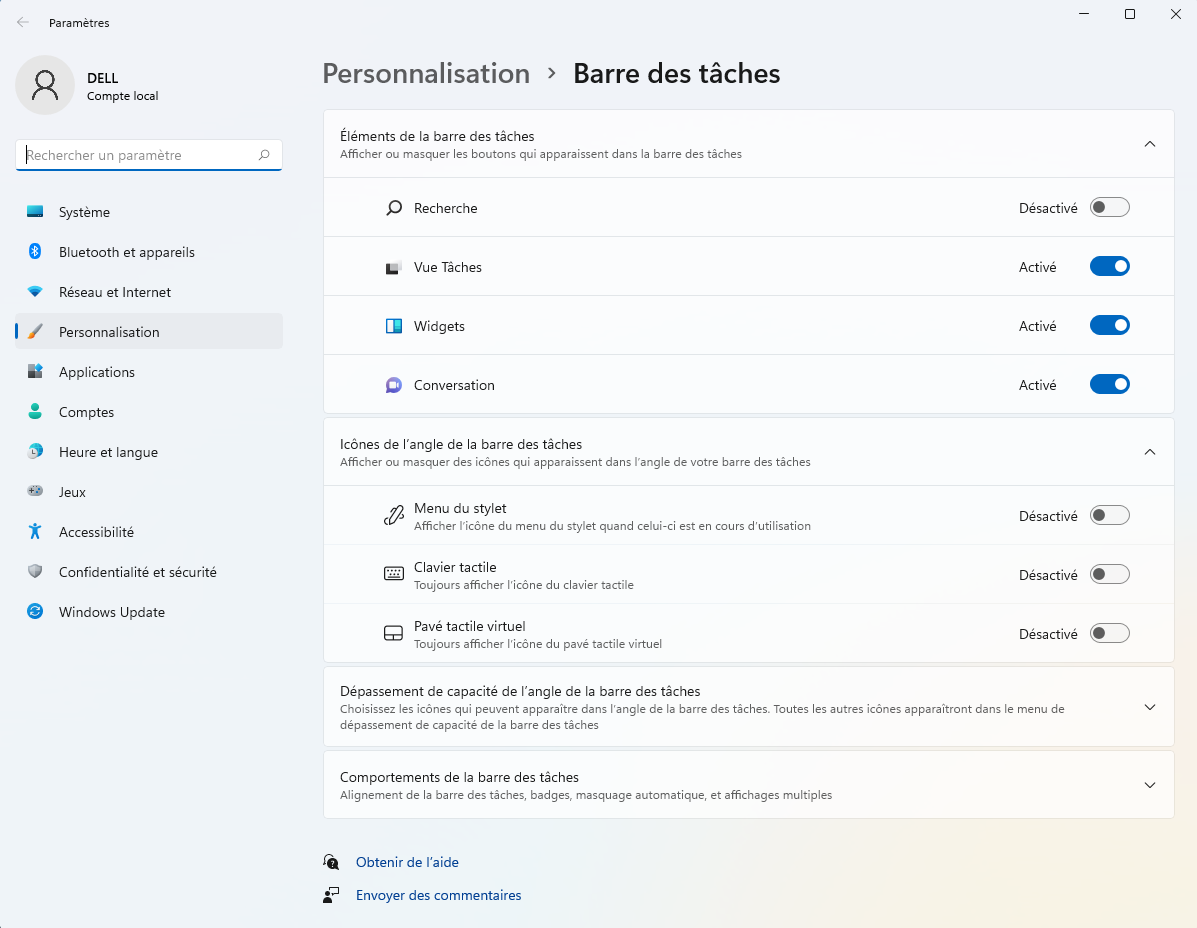This screenshot has width=1197, height=928.
Task: Click the Recherche magnifier icon in list
Action: (x=394, y=208)
